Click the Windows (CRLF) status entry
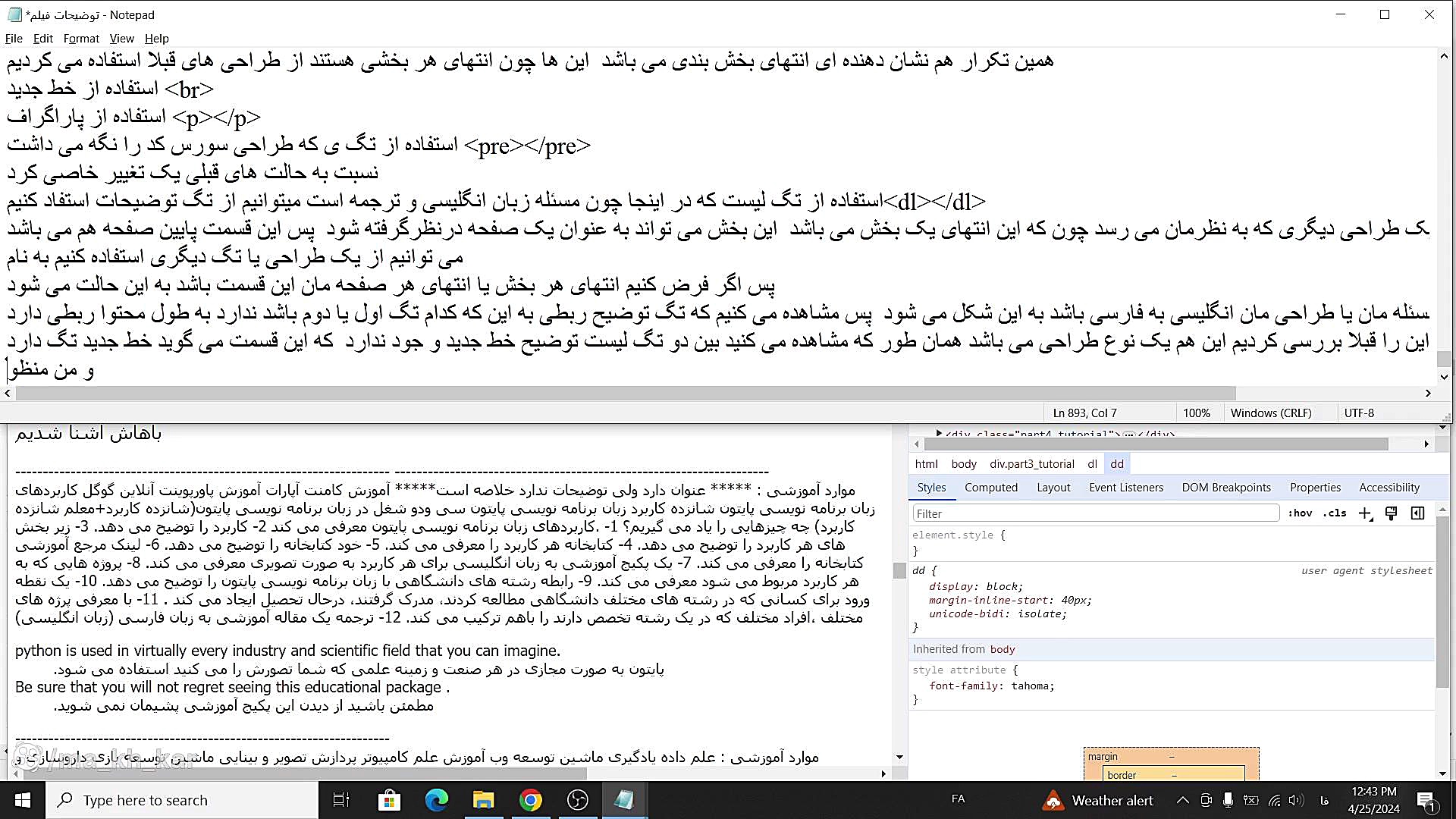The width and height of the screenshot is (1456, 819). click(1271, 413)
